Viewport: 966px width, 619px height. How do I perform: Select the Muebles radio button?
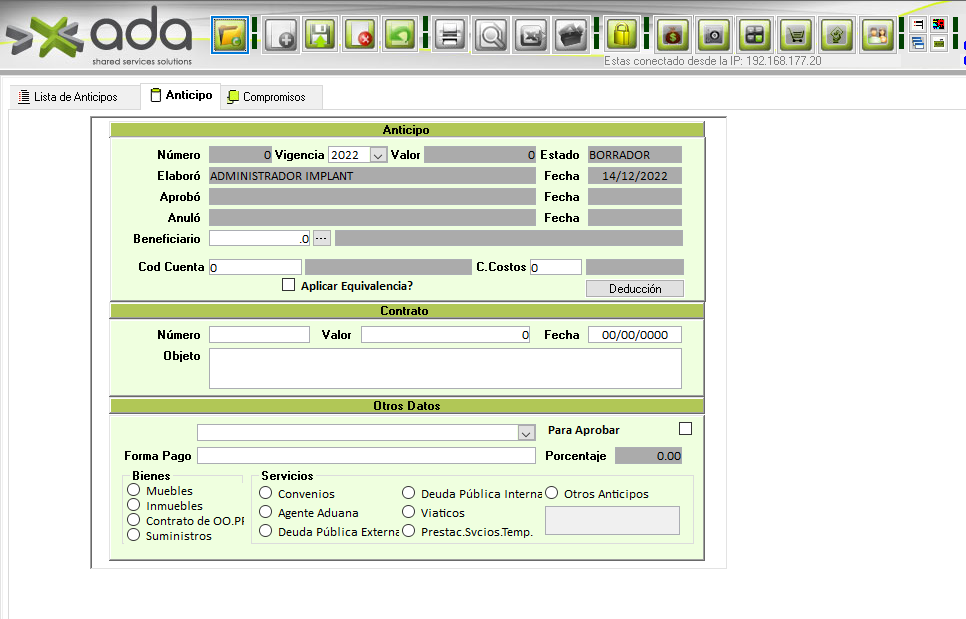tap(133, 490)
